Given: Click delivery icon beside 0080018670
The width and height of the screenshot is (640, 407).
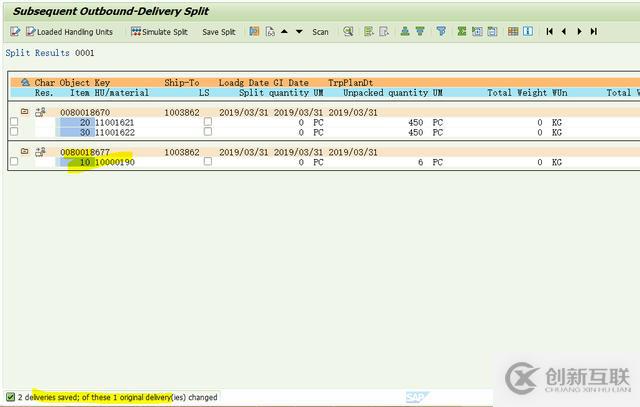Looking at the screenshot, I should coord(40,112).
